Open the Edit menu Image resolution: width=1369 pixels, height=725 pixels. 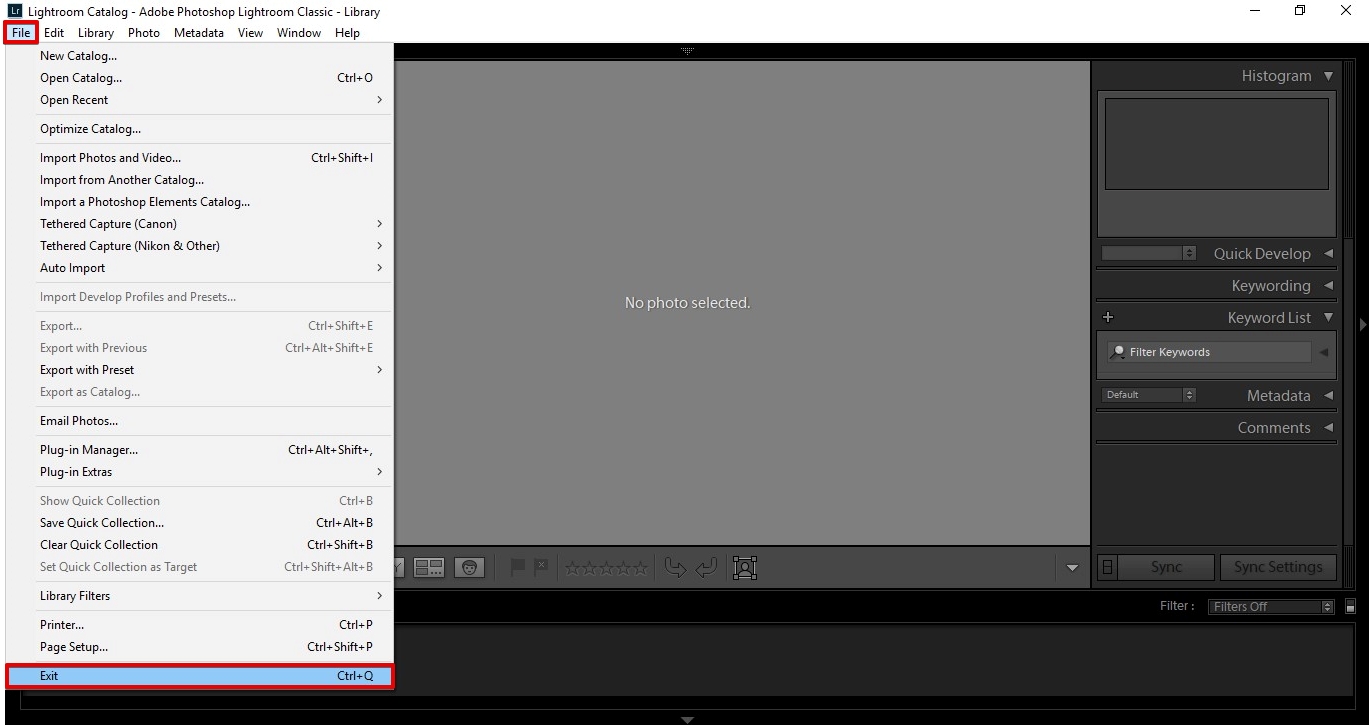click(x=54, y=32)
